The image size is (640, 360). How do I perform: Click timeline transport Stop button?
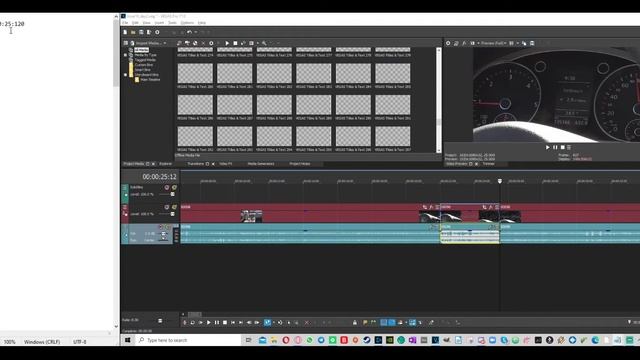coord(224,322)
